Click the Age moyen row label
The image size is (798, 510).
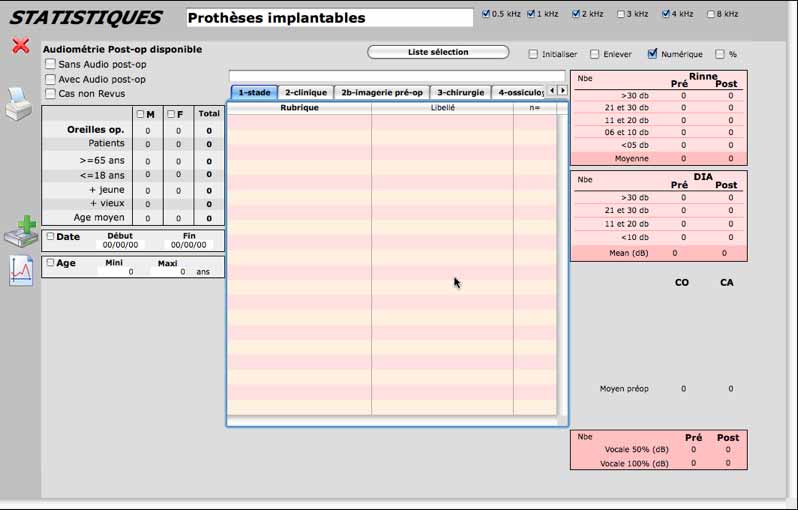[99, 217]
